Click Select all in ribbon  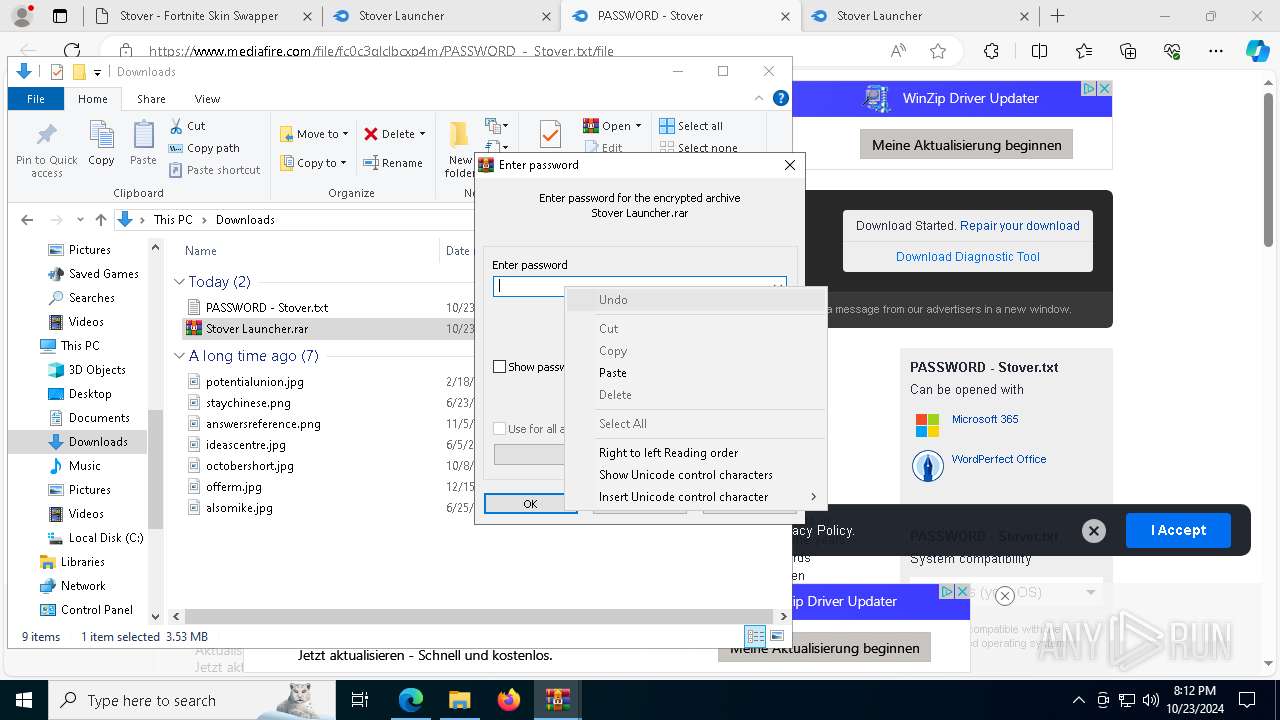[691, 126]
